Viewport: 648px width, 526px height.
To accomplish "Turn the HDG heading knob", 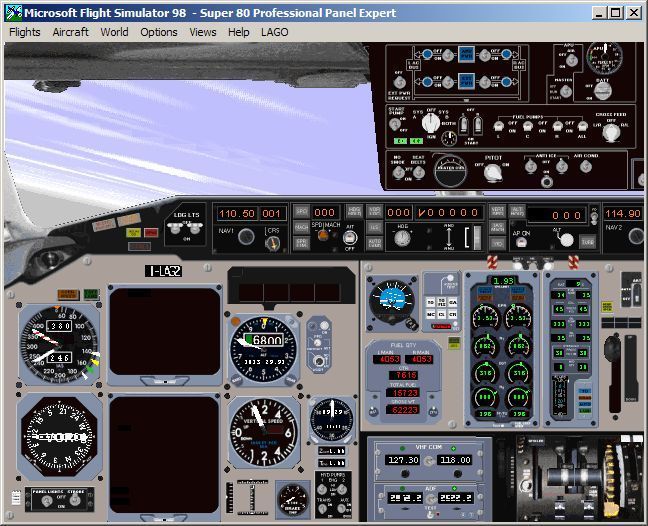I will coord(402,238).
